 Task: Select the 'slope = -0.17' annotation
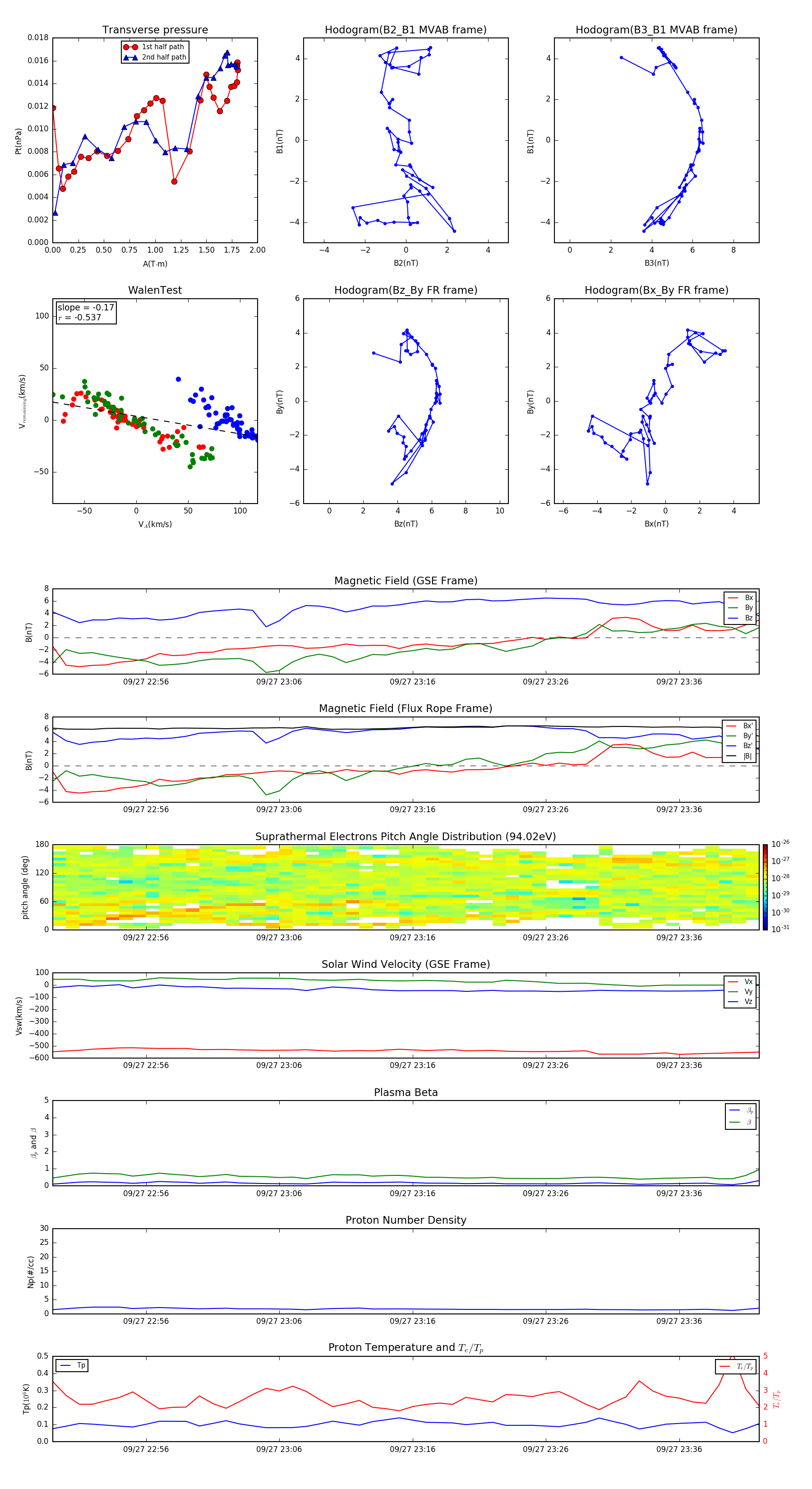(86, 308)
